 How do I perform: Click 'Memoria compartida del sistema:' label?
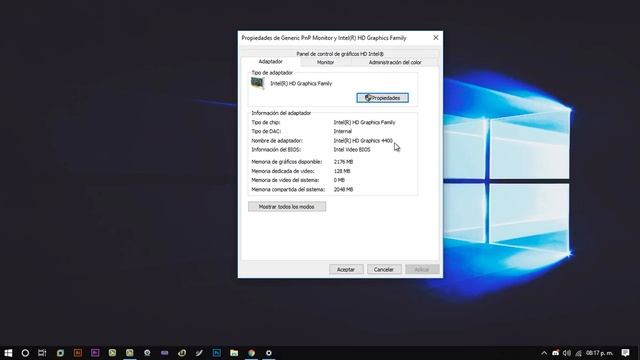pos(288,190)
